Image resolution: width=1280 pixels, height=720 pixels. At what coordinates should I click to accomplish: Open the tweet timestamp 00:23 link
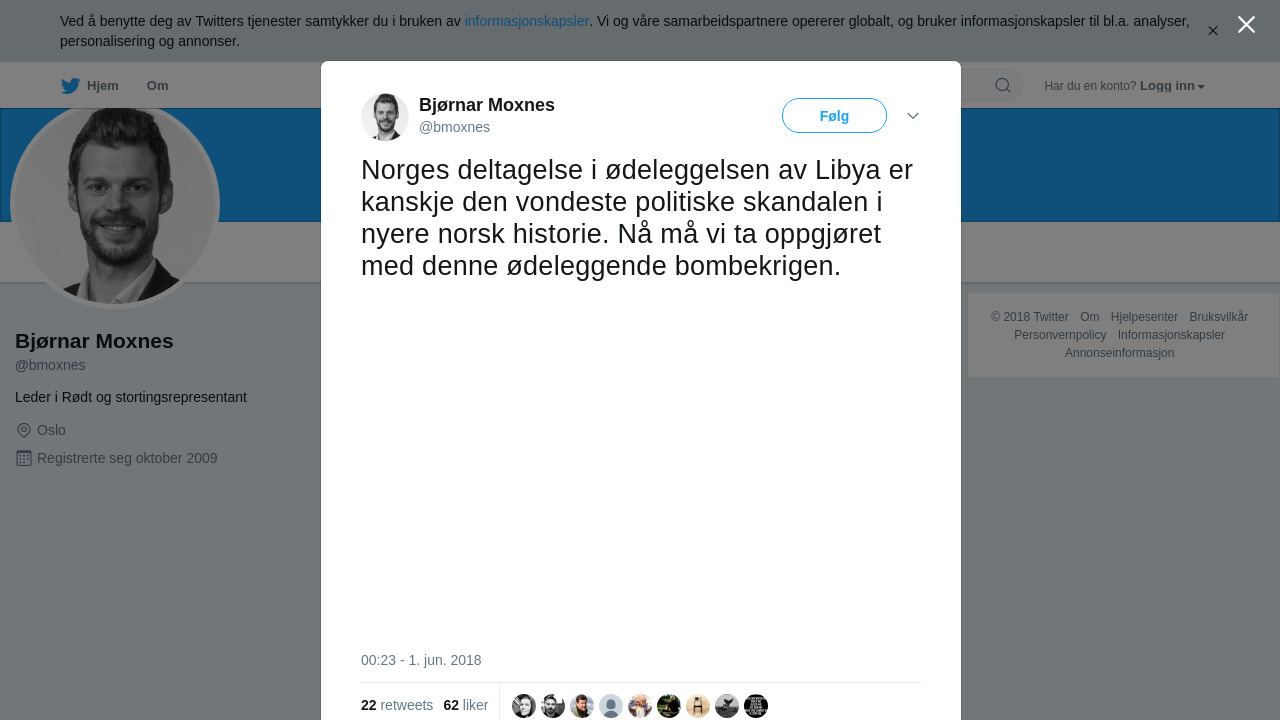[x=421, y=660]
